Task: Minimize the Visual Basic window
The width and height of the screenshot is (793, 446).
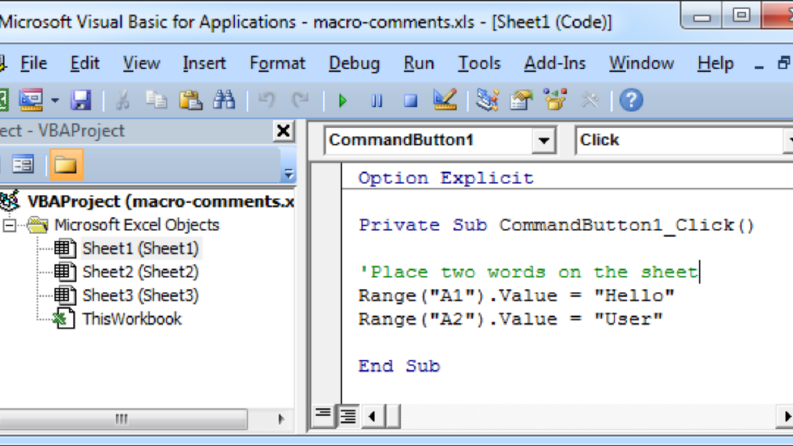Action: (701, 17)
